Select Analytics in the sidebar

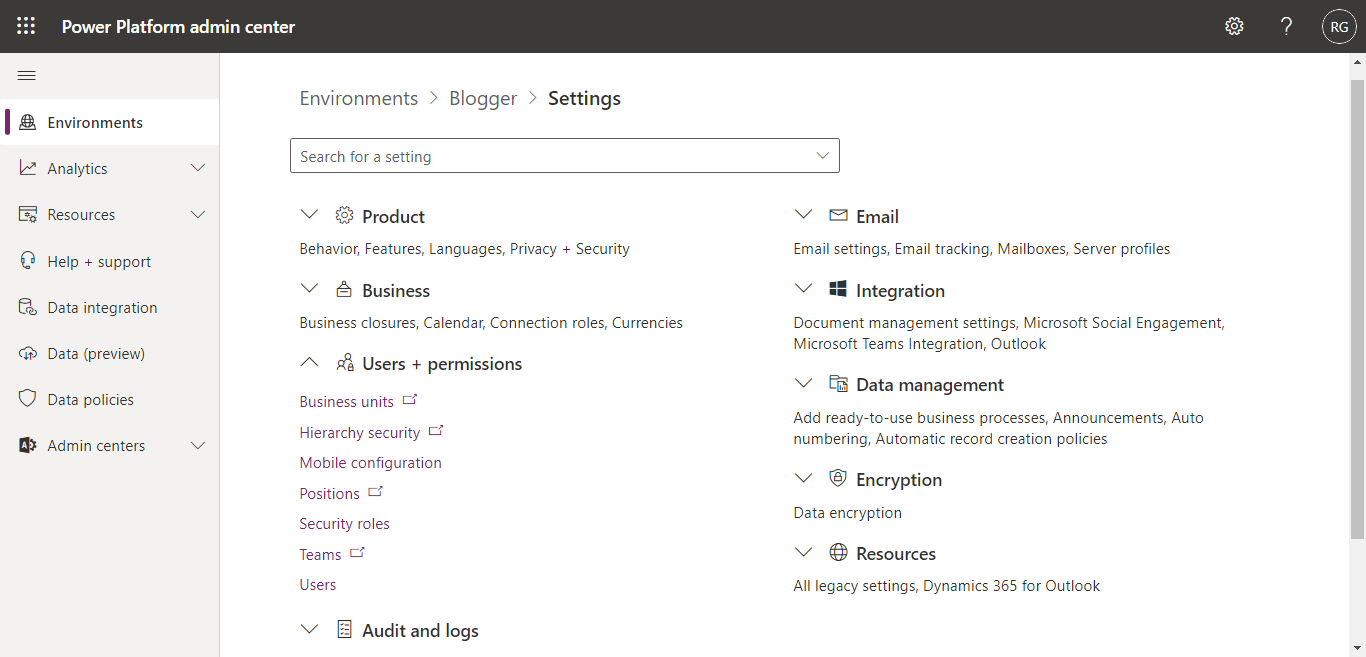tap(110, 168)
